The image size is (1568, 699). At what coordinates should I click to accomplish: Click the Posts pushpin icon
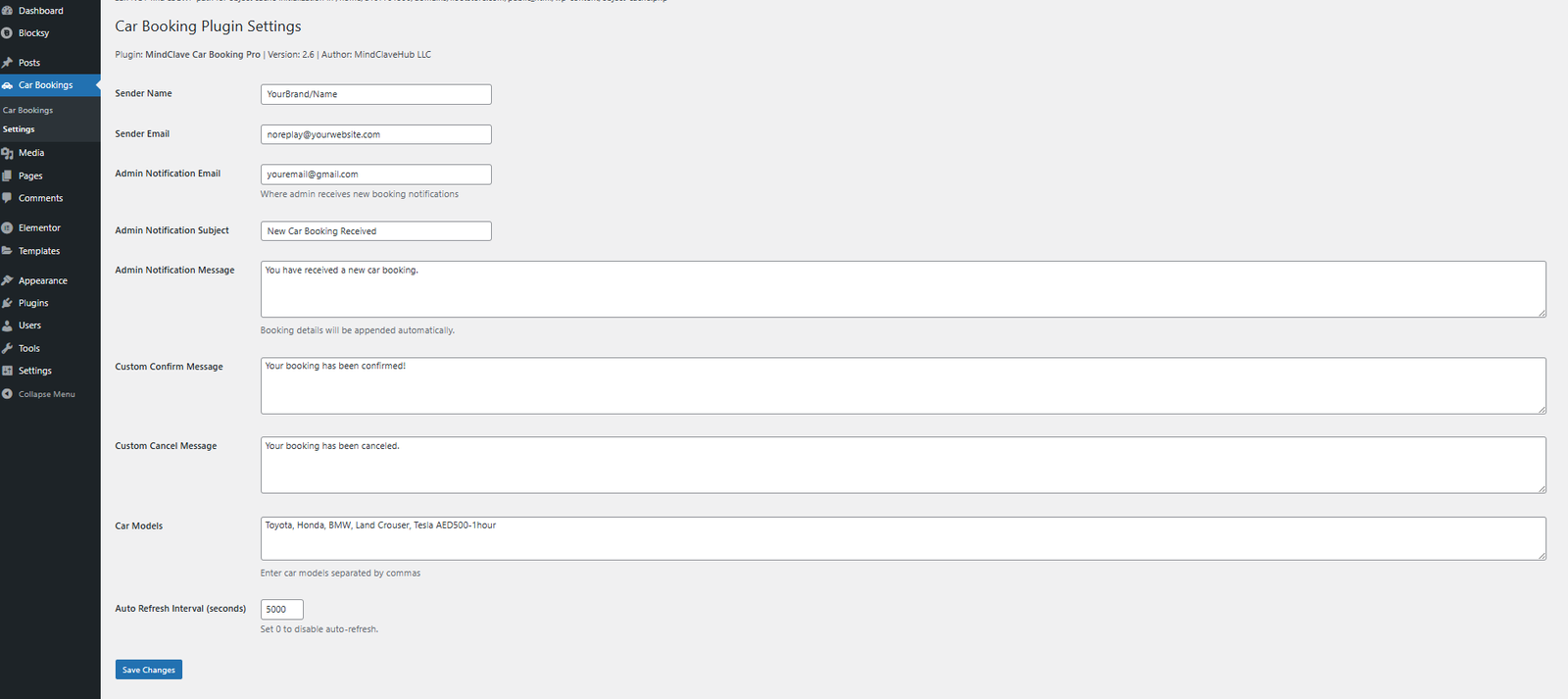tap(8, 63)
